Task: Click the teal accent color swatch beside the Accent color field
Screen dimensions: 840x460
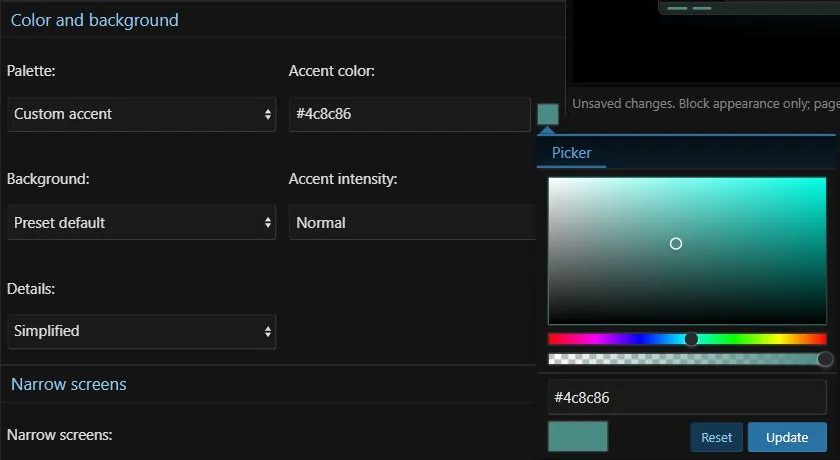Action: pyautogui.click(x=548, y=114)
